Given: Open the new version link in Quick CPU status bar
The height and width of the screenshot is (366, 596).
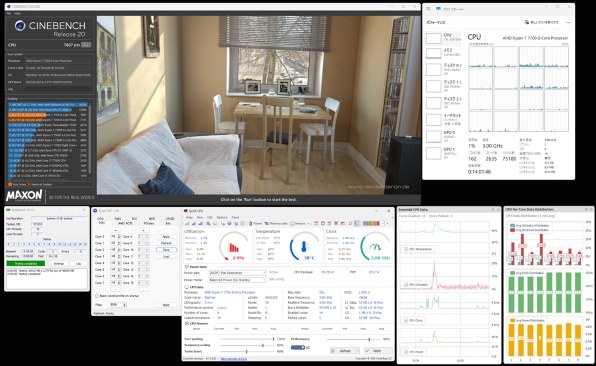Looking at the screenshot, I should [x=234, y=358].
